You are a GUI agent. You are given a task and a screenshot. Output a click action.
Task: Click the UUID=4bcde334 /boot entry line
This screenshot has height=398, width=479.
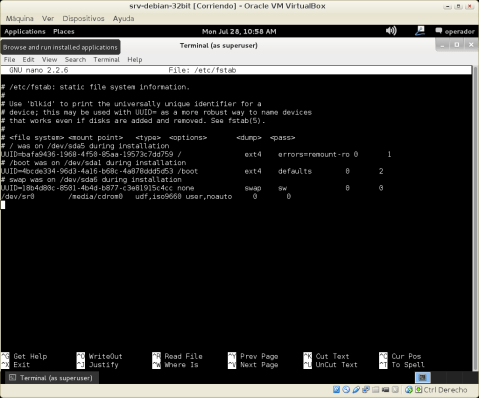pos(192,171)
